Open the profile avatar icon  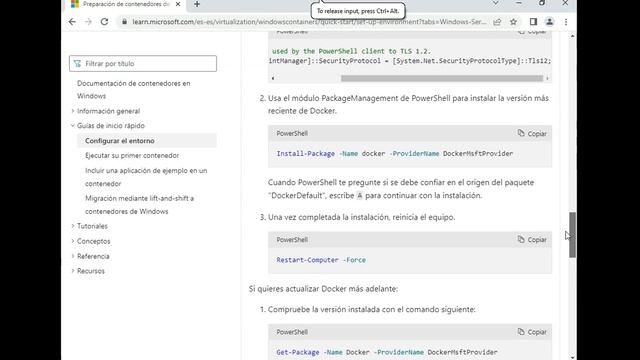pos(549,22)
